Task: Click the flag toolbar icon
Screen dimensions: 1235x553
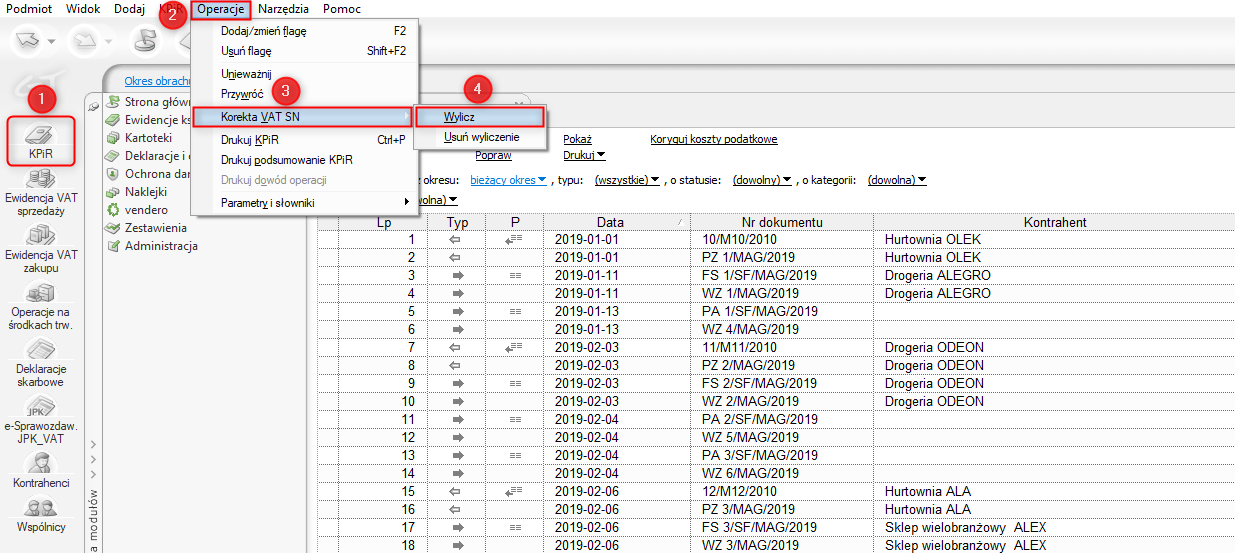Action: (x=145, y=41)
